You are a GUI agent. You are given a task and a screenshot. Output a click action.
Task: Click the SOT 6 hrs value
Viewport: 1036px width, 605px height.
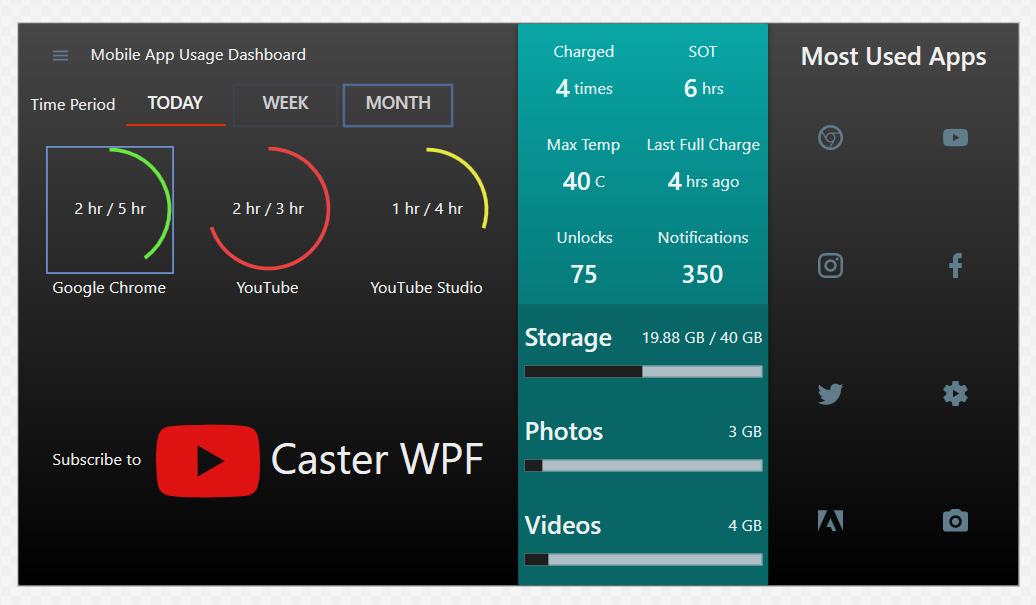[703, 88]
